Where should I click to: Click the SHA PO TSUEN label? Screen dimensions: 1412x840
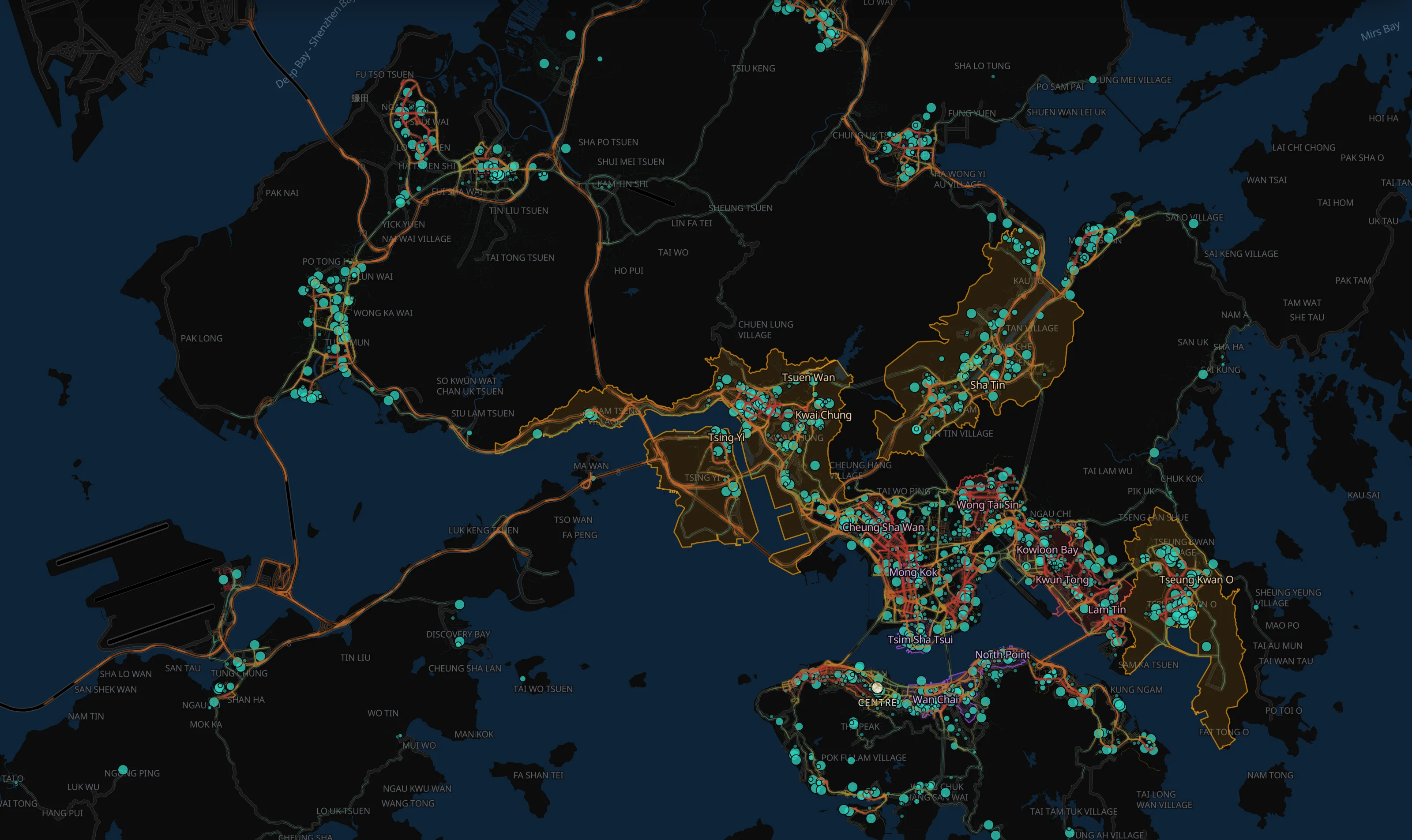(x=608, y=142)
